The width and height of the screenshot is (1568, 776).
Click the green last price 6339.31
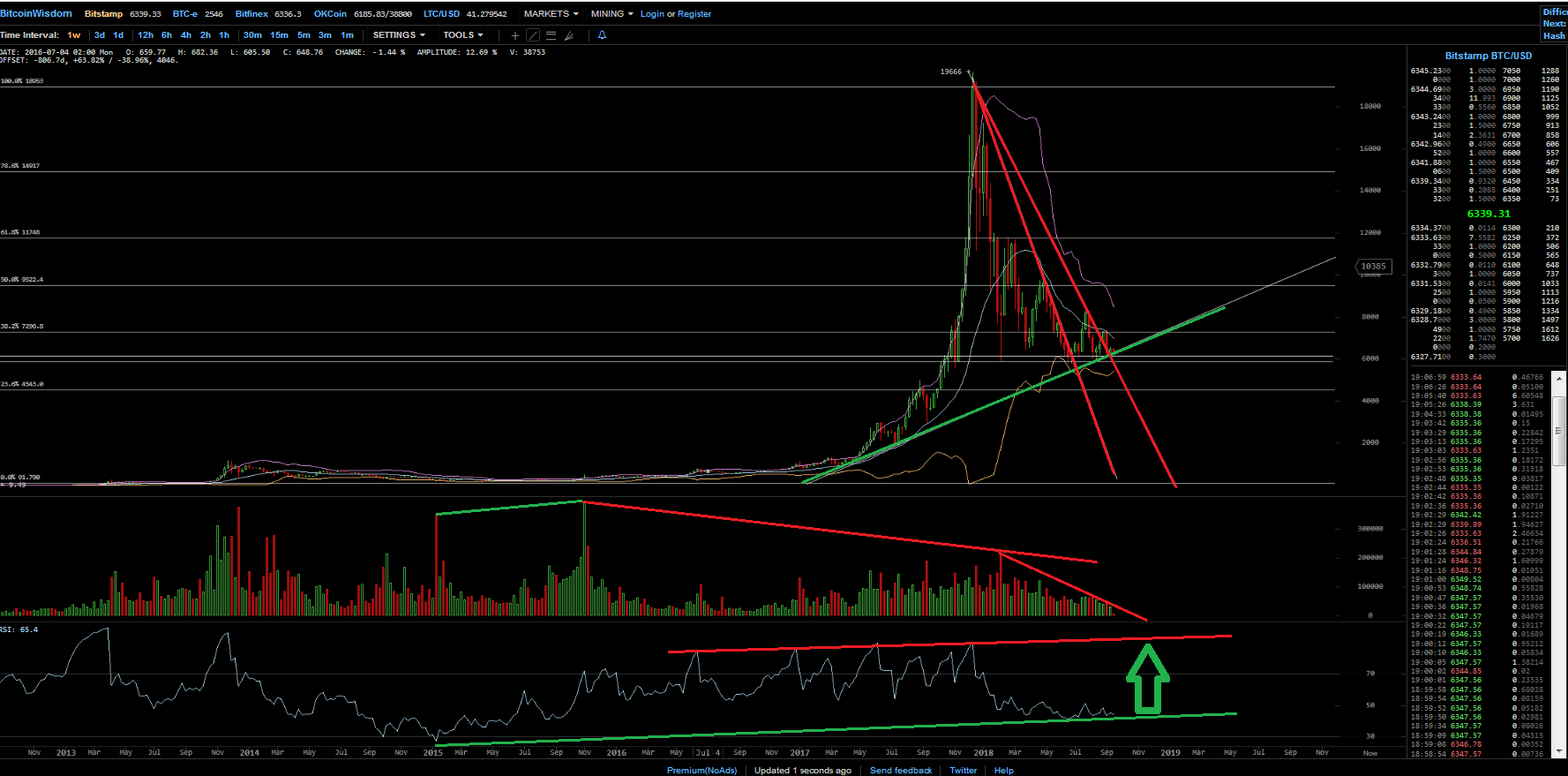pyautogui.click(x=1489, y=214)
